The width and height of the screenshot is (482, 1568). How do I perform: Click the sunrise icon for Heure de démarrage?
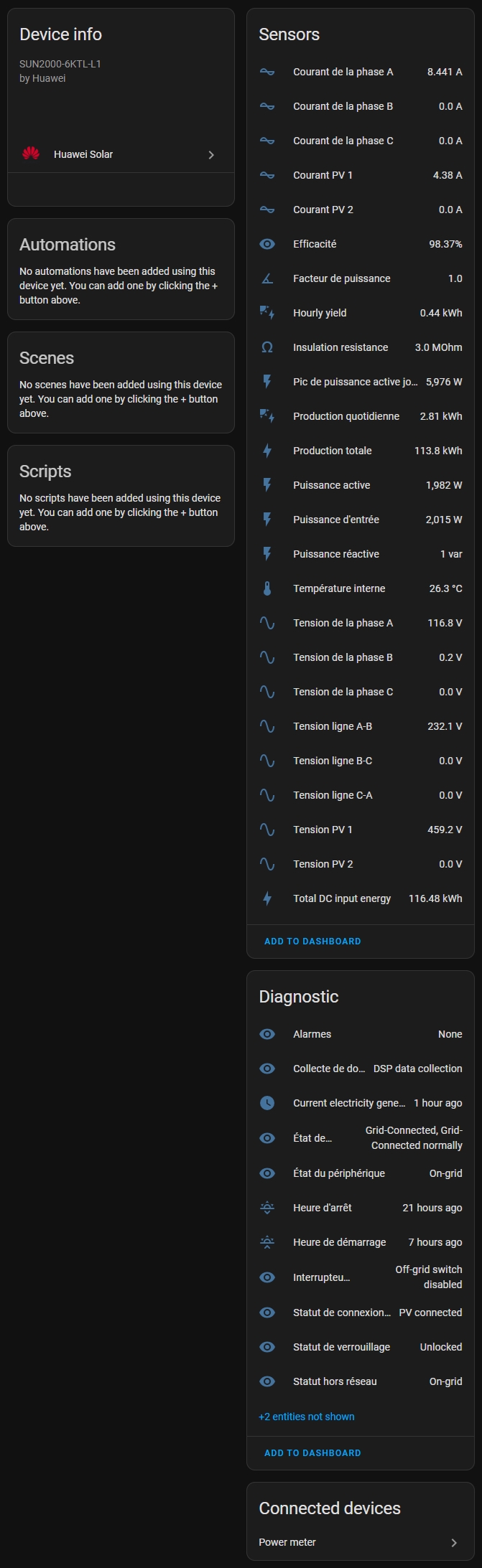pyautogui.click(x=267, y=1242)
